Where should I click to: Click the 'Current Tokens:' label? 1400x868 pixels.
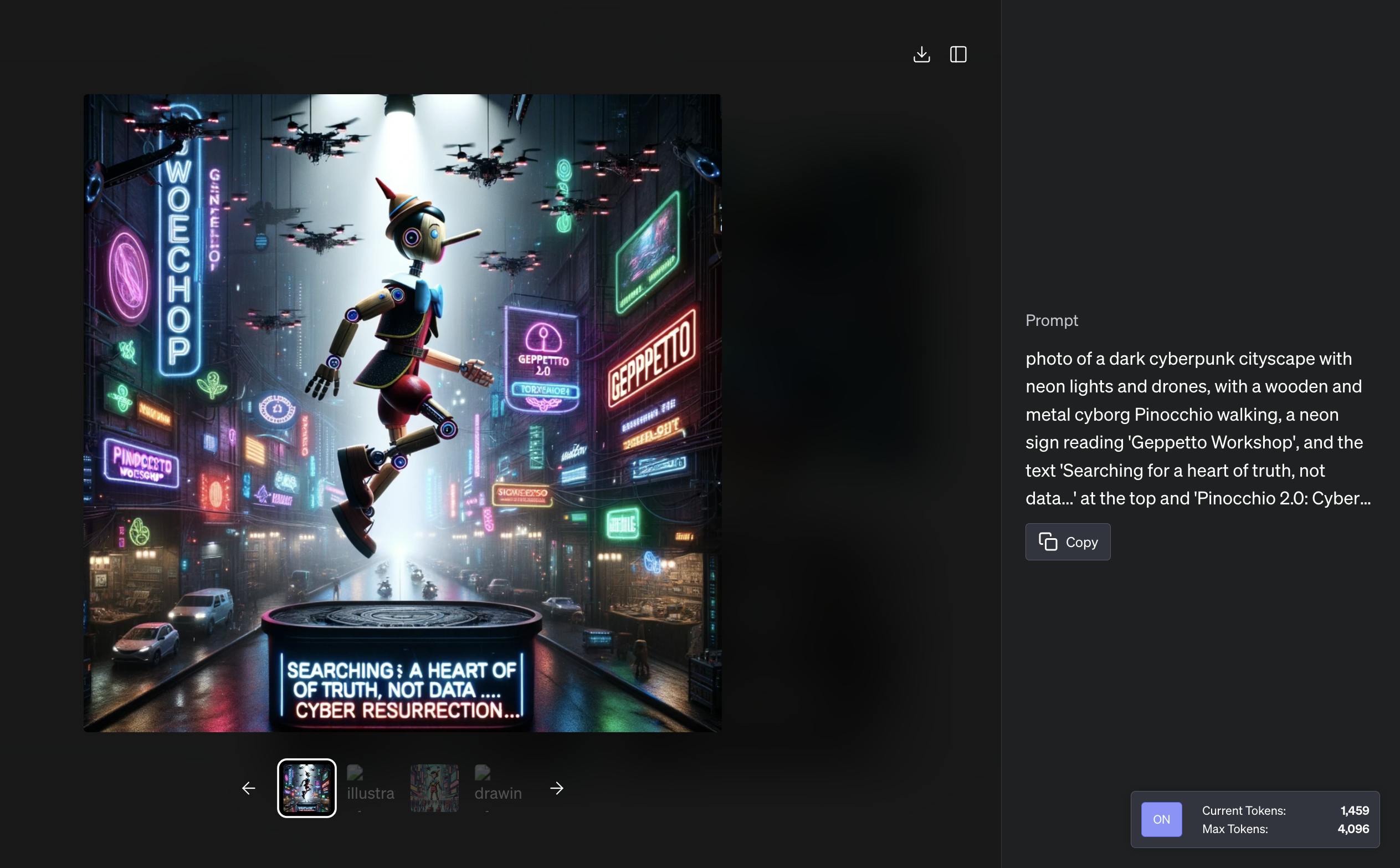pyautogui.click(x=1244, y=810)
